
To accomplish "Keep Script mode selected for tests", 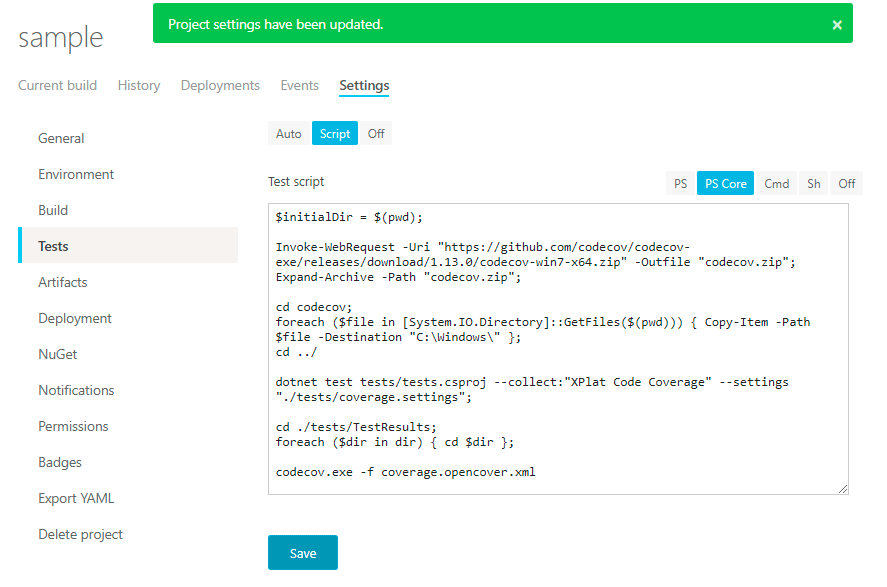I will 334,132.
